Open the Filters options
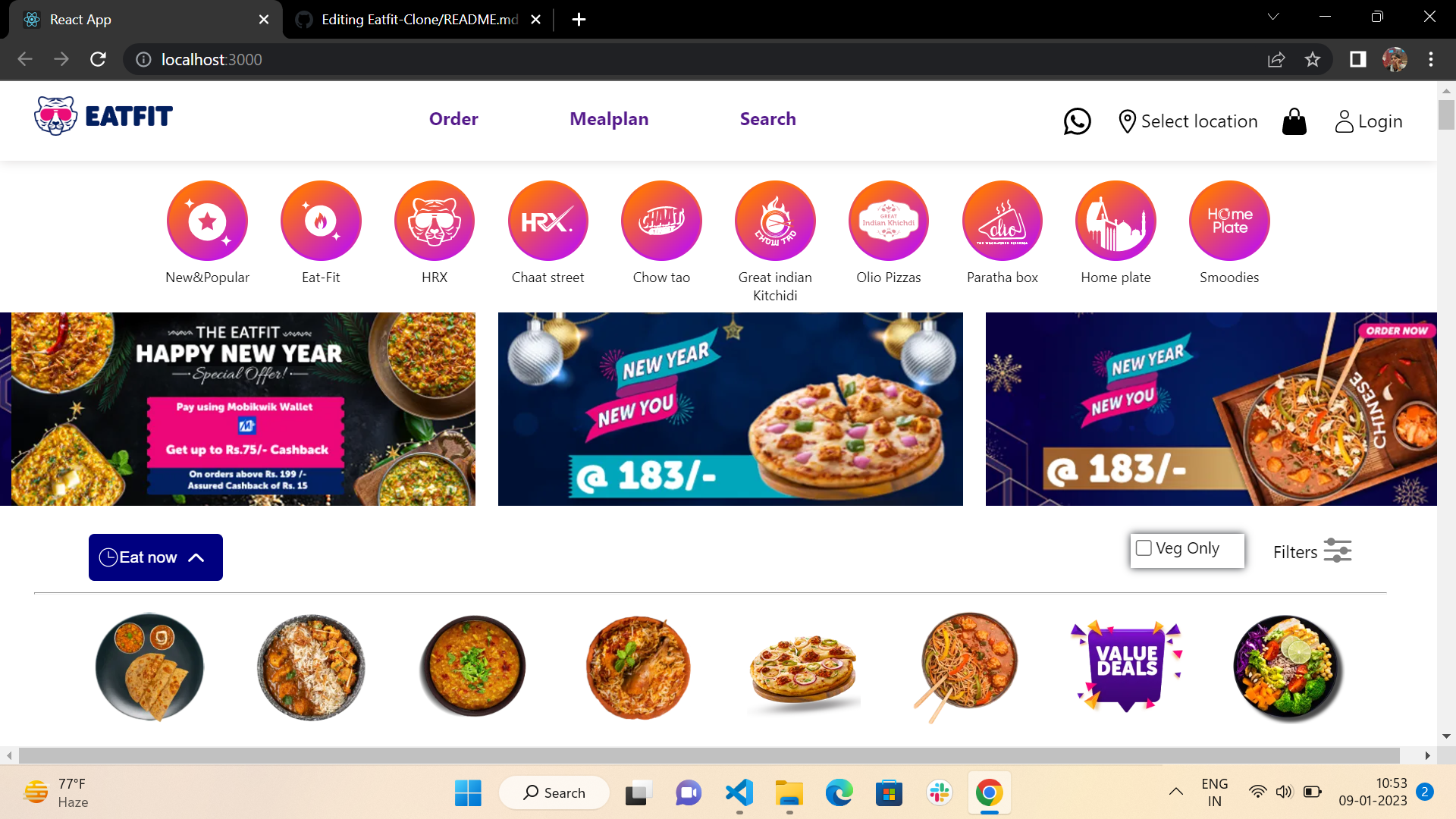Image resolution: width=1456 pixels, height=819 pixels. click(1311, 551)
